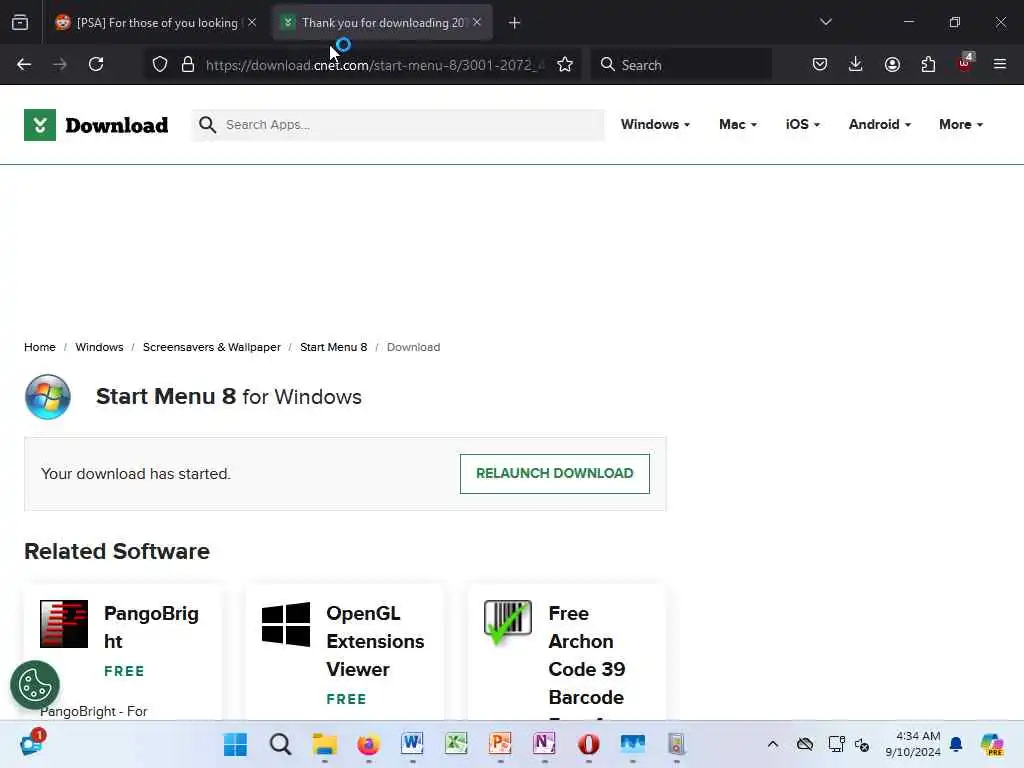Open the Firefox hamburger application menu
The image size is (1024, 768).
pyautogui.click(x=1000, y=65)
